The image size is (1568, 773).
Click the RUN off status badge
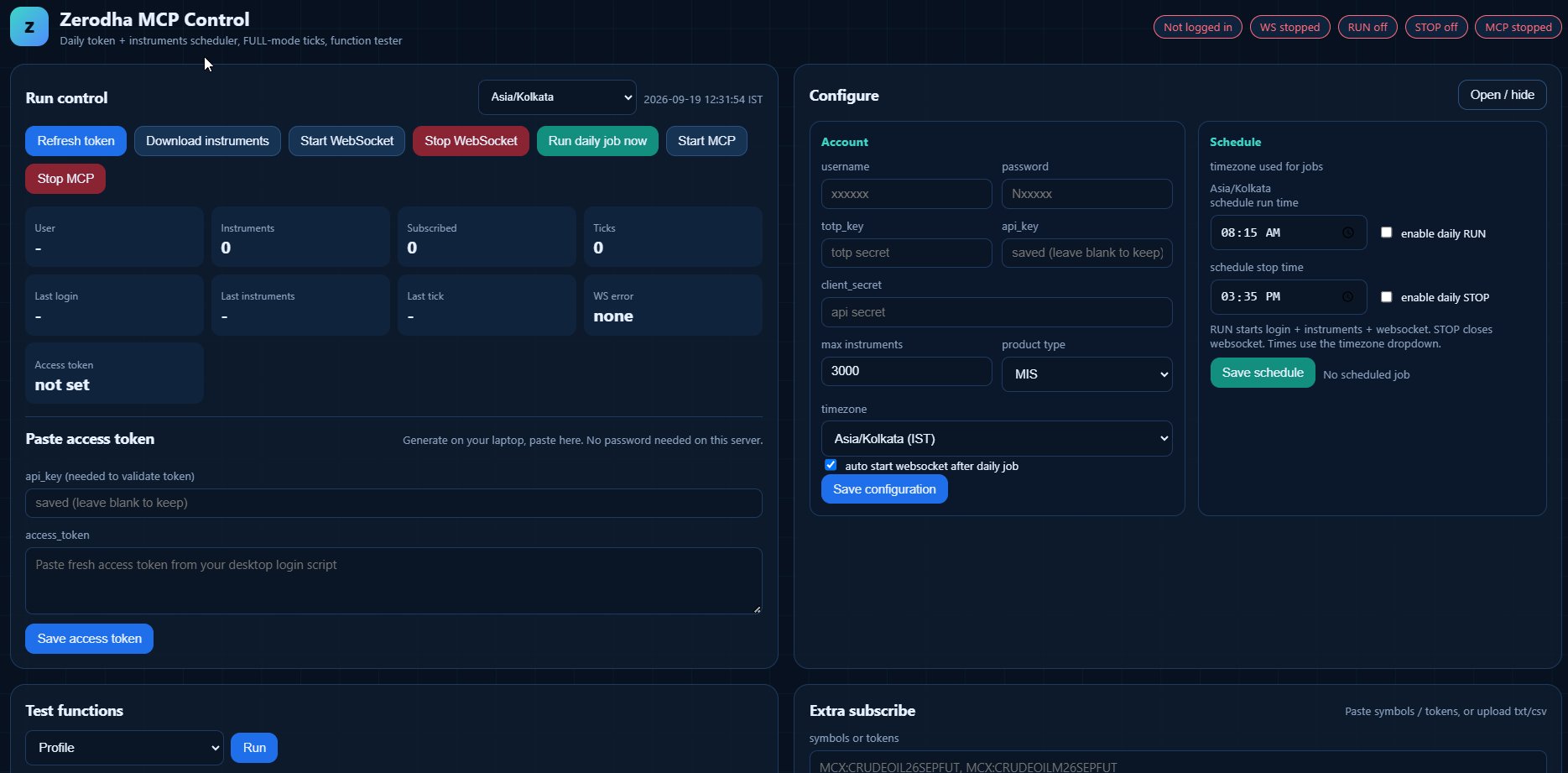[1367, 27]
